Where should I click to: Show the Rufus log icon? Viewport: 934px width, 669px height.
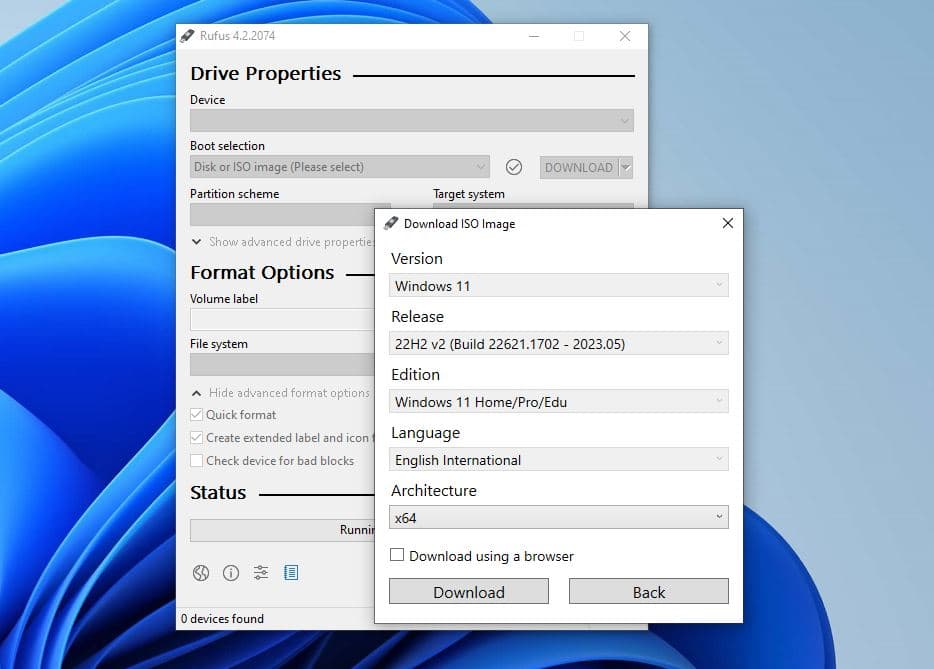point(291,573)
